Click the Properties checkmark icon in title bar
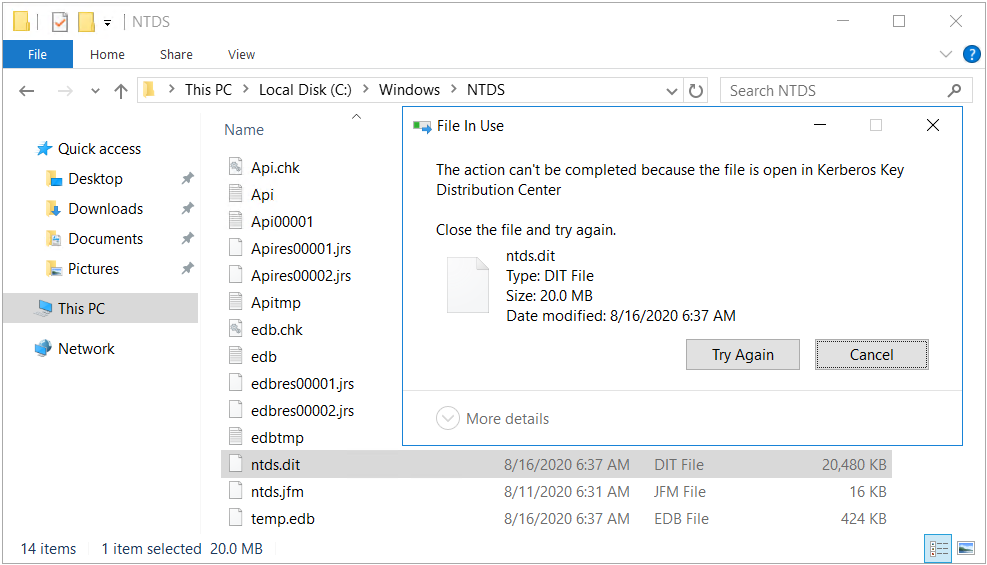987x565 pixels. tap(60, 22)
